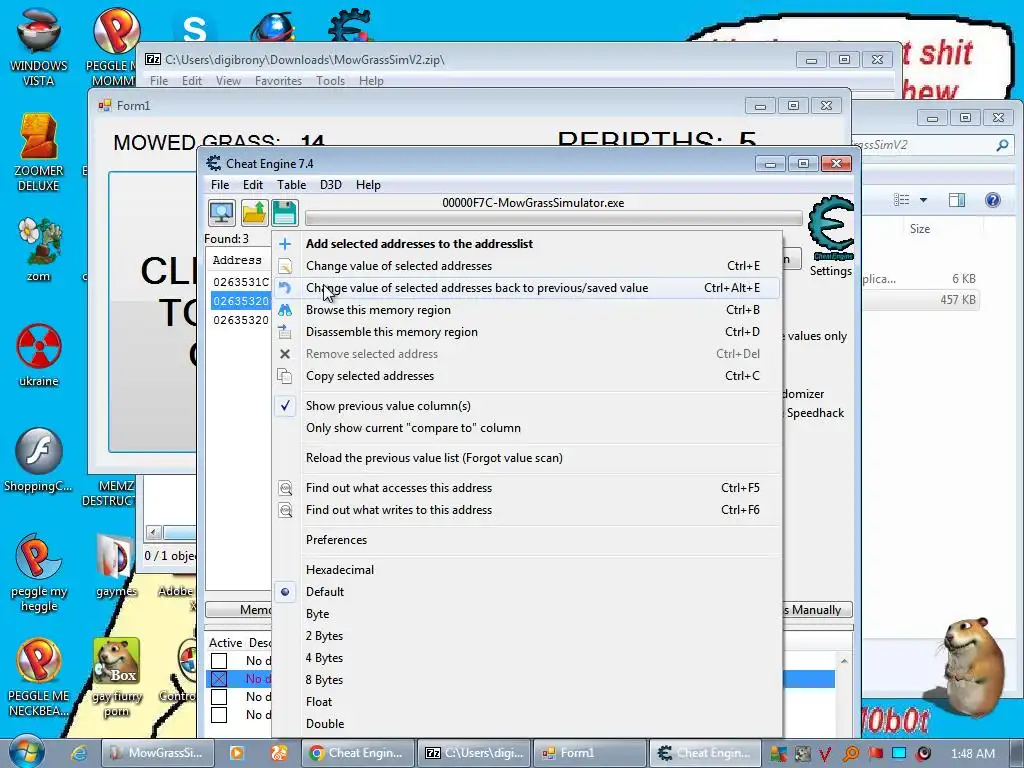Click the binoculars Browse memory icon
This screenshot has height=768, width=1024.
285,310
